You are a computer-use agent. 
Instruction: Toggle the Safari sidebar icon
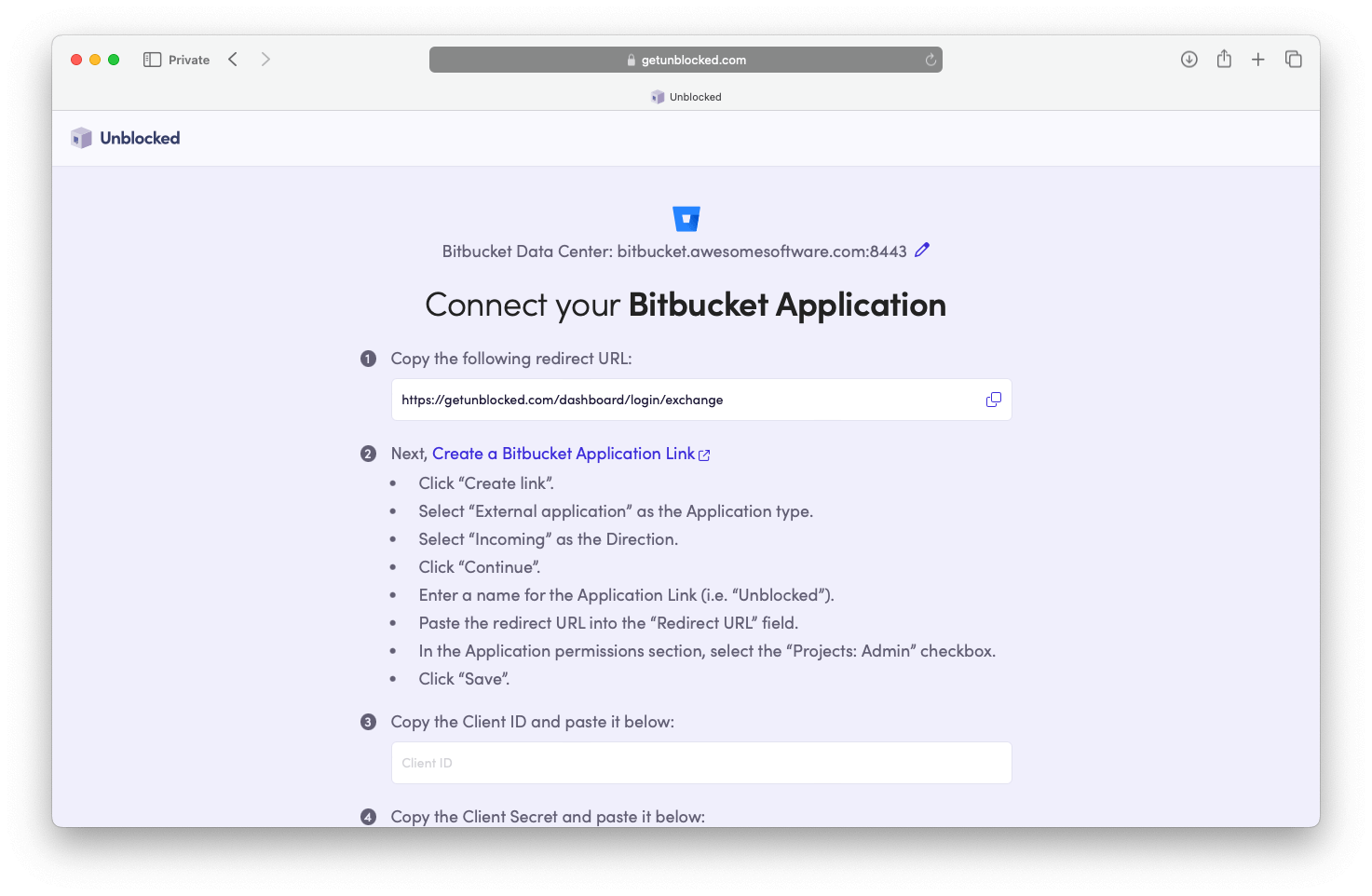point(152,60)
